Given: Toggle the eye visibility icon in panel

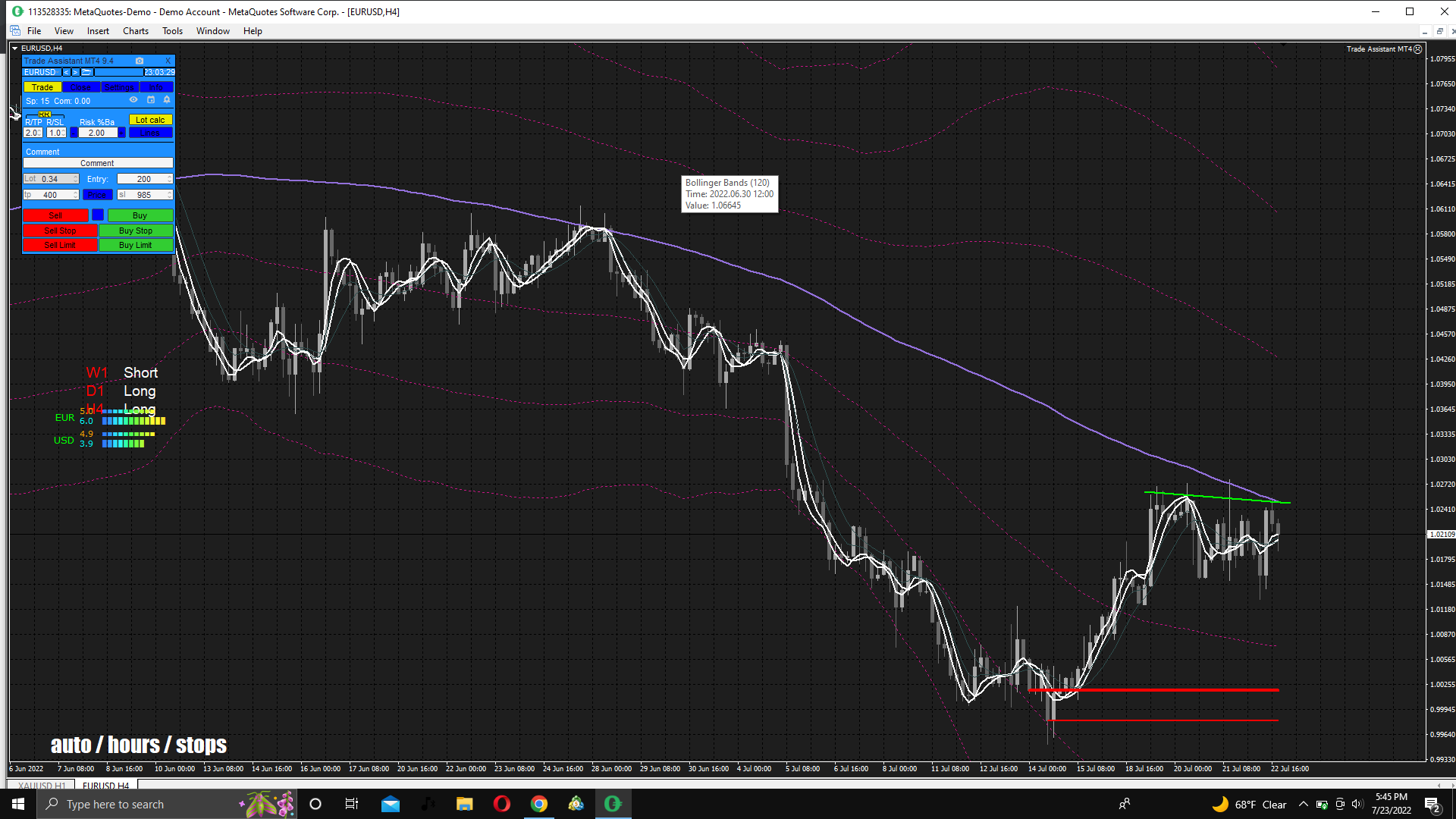Looking at the screenshot, I should (133, 100).
